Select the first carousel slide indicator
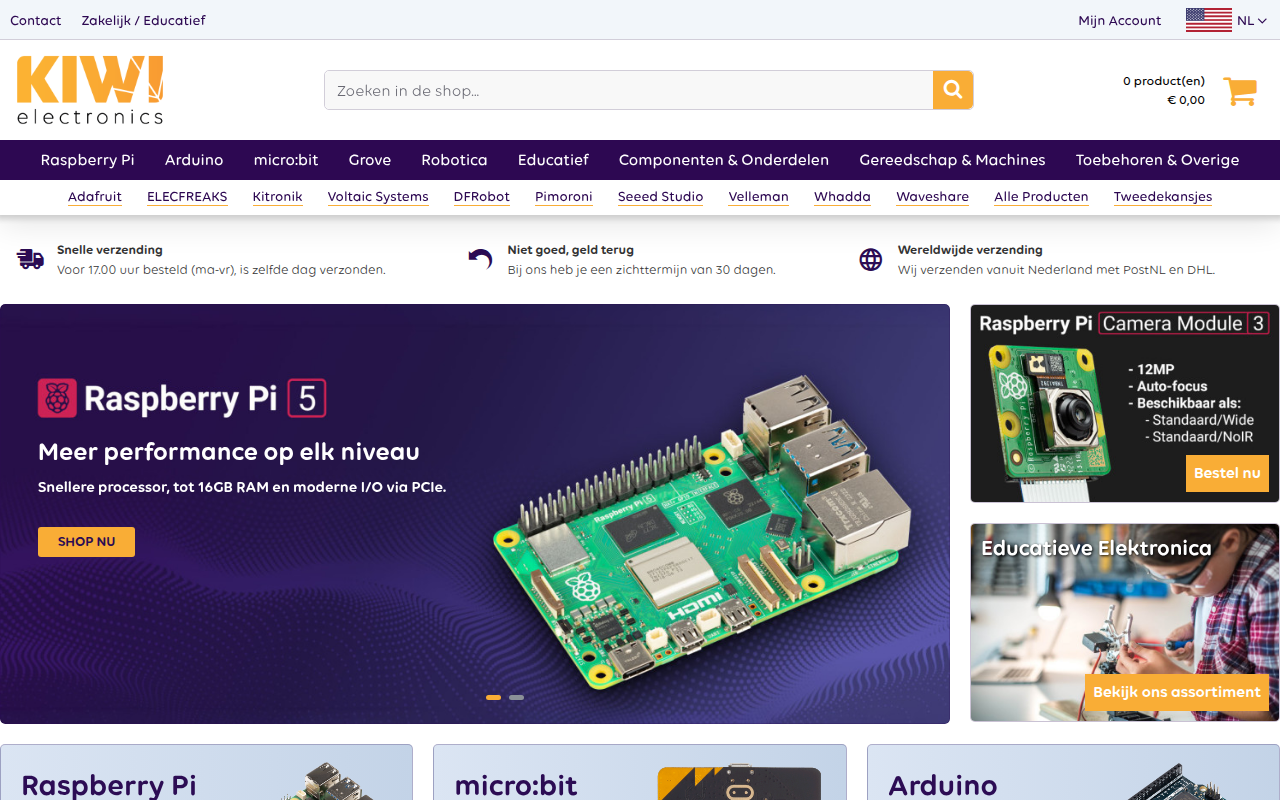 click(493, 697)
